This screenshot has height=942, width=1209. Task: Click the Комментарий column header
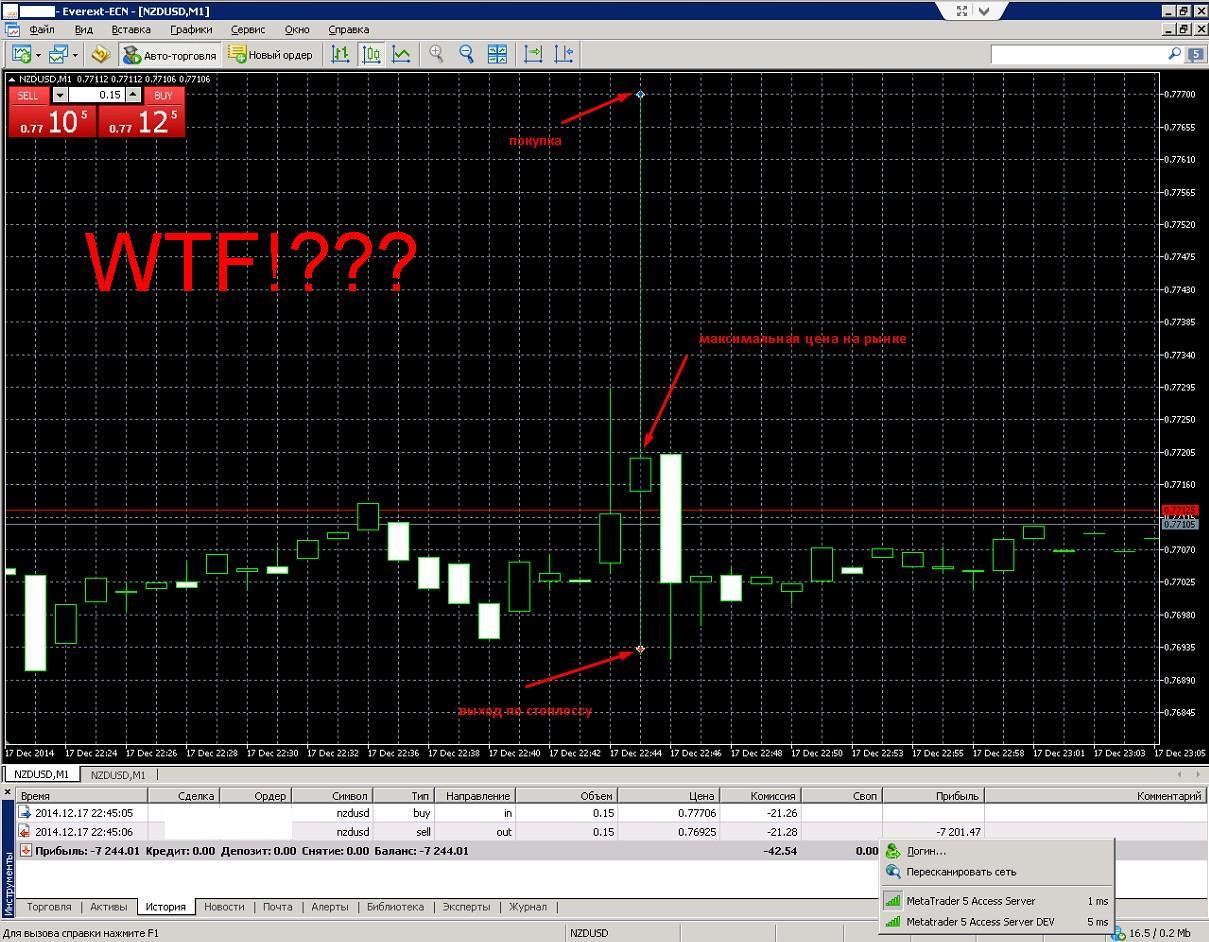click(x=1095, y=796)
